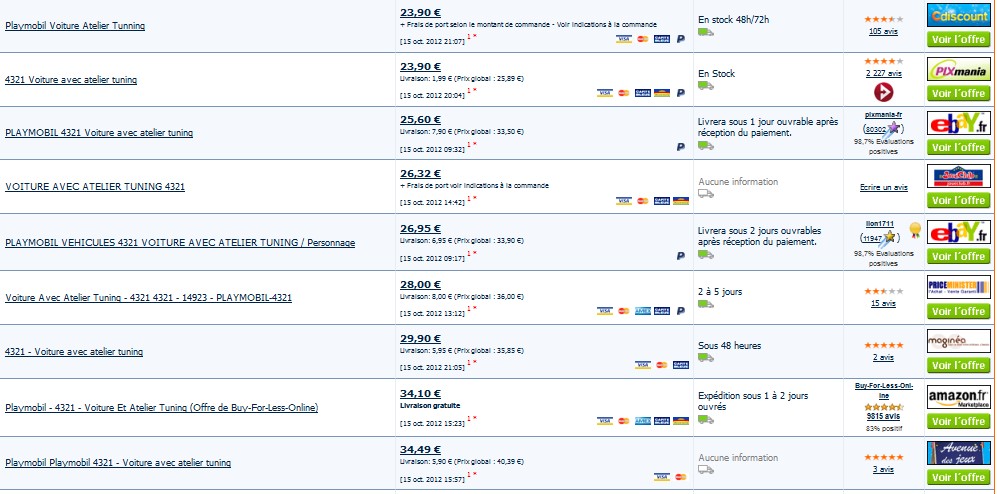The height and width of the screenshot is (494, 997).
Task: Click the MasterCard icon in the 34,49 € row
Action: (680, 477)
